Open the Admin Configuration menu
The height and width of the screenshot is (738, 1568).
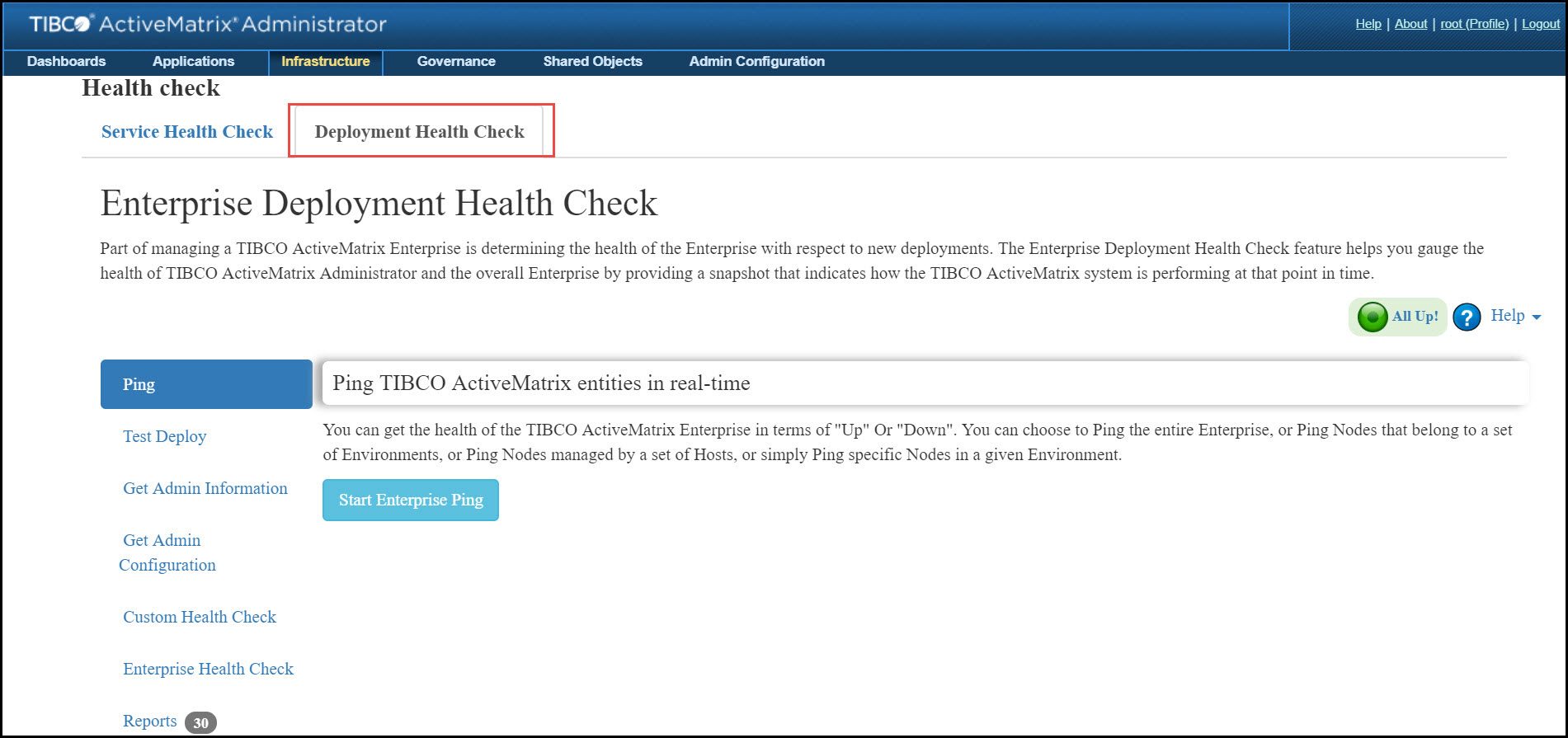tap(756, 61)
